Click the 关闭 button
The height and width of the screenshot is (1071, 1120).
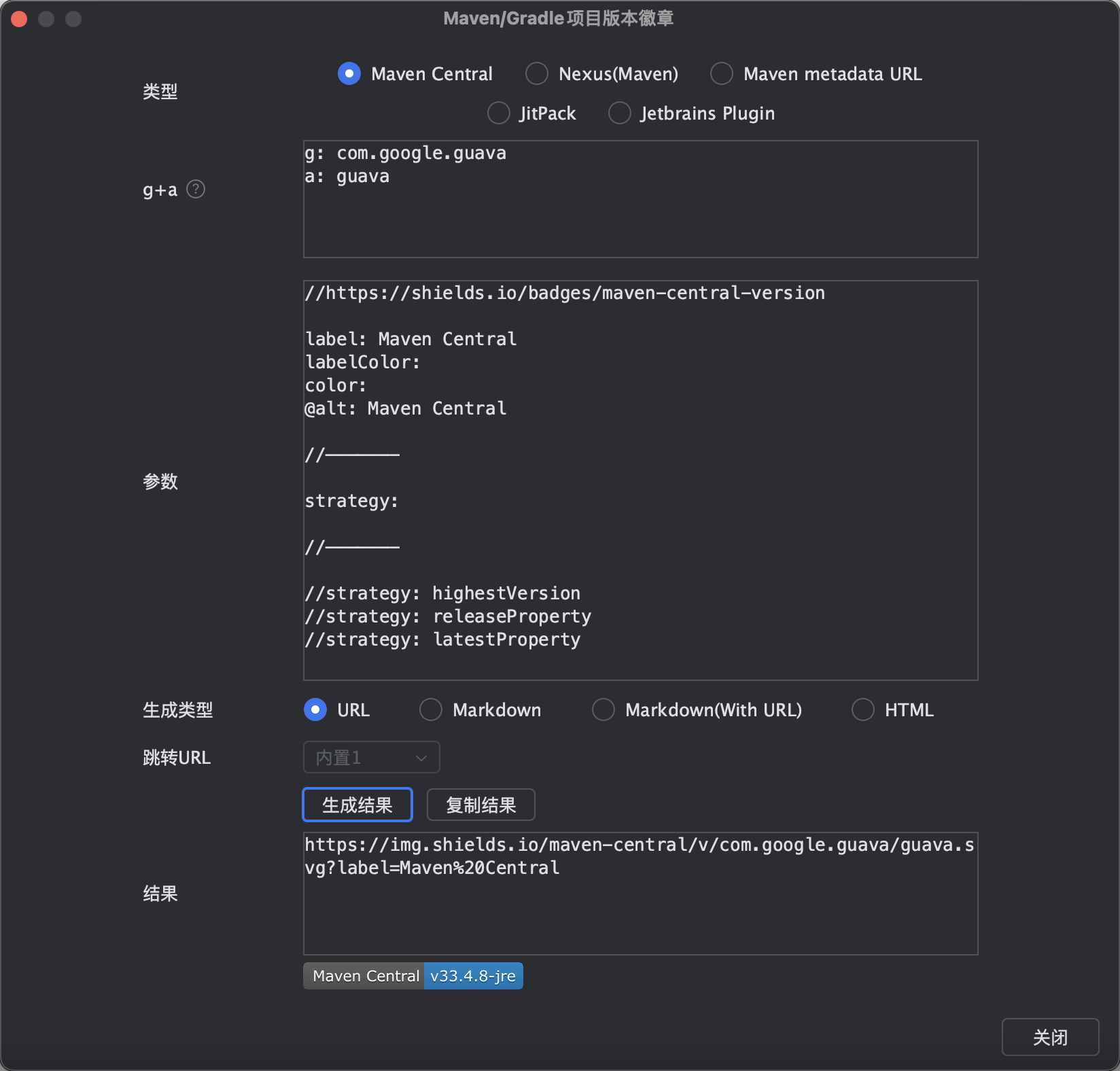[1050, 1036]
